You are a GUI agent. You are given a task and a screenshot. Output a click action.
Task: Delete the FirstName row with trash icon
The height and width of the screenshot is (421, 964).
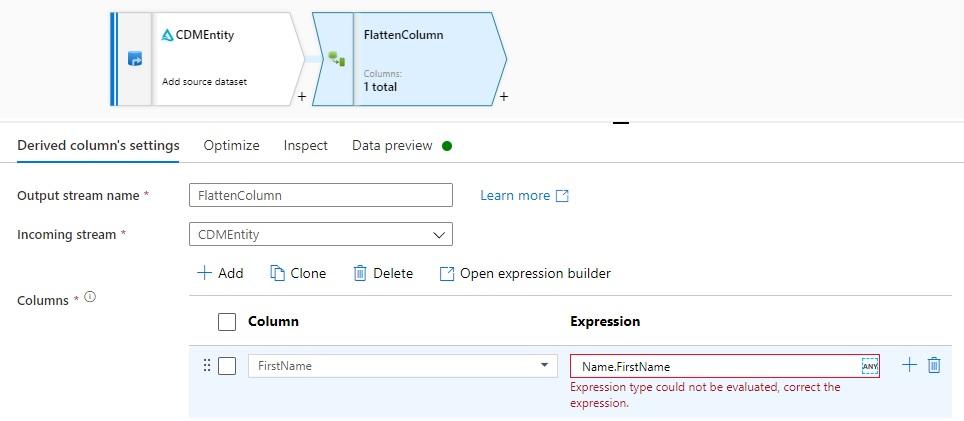coord(934,365)
